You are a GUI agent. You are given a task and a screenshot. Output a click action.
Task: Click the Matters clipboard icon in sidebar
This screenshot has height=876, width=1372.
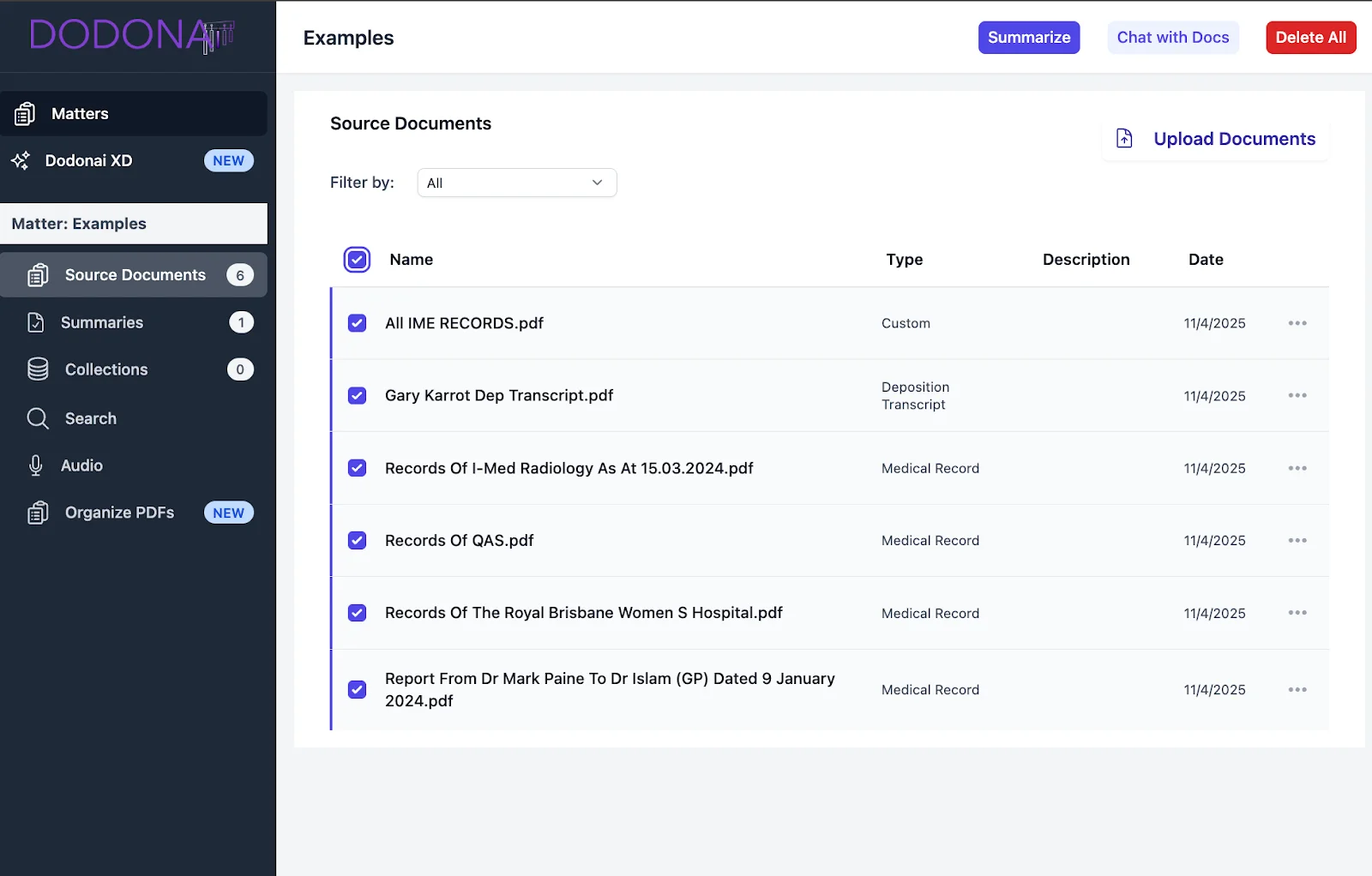pyautogui.click(x=25, y=114)
